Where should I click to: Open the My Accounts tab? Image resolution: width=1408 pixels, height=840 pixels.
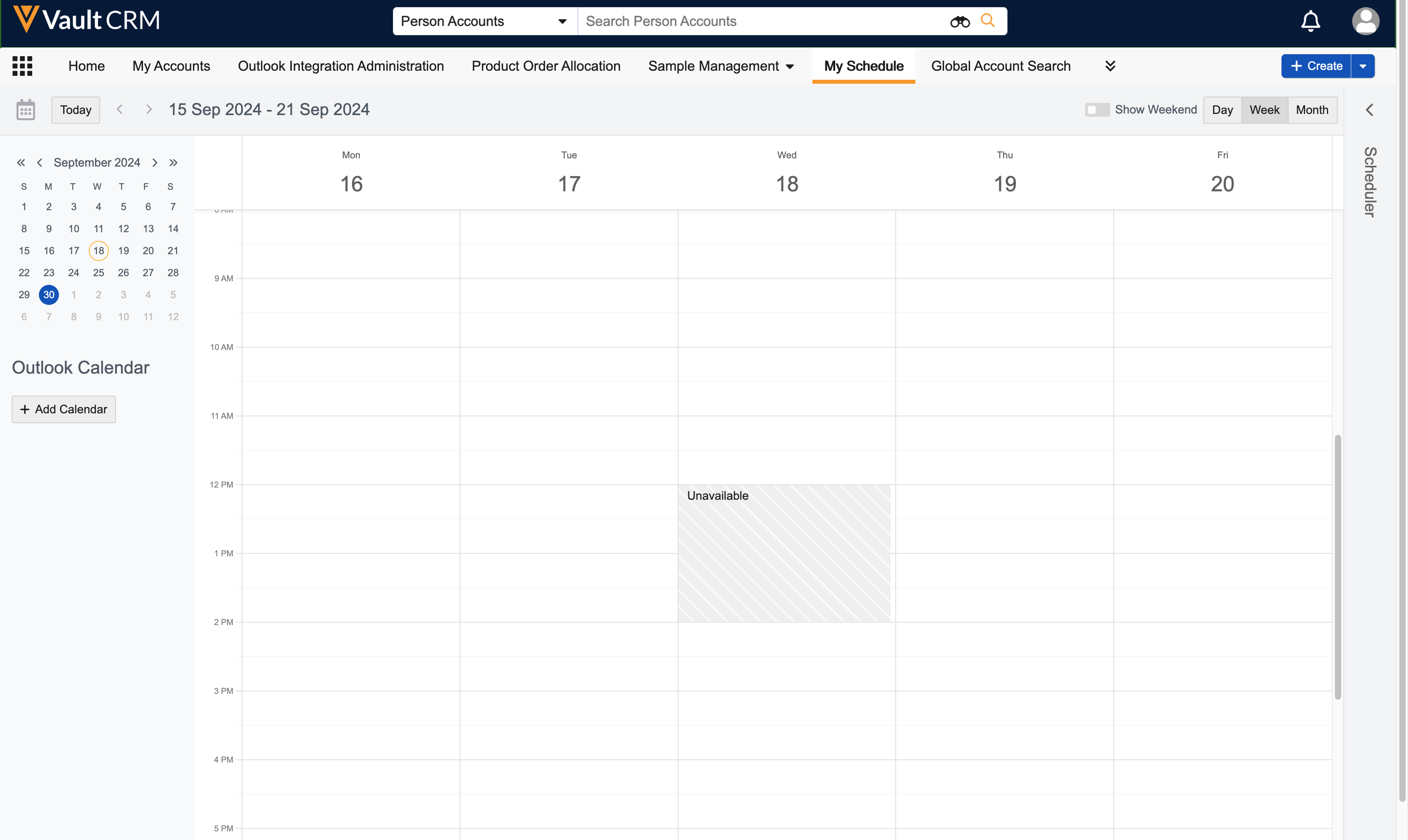pyautogui.click(x=171, y=66)
